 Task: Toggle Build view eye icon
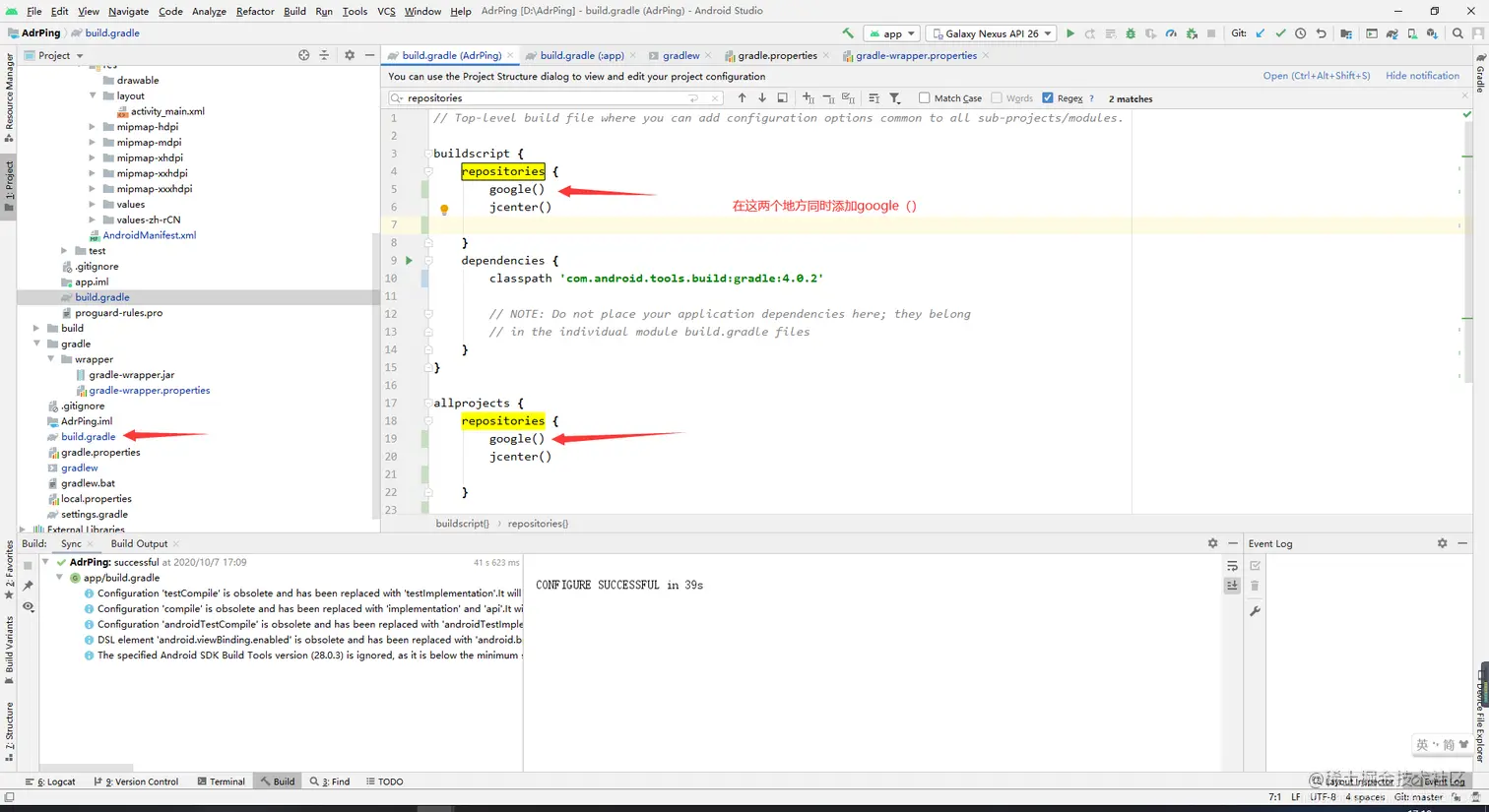pyautogui.click(x=28, y=606)
